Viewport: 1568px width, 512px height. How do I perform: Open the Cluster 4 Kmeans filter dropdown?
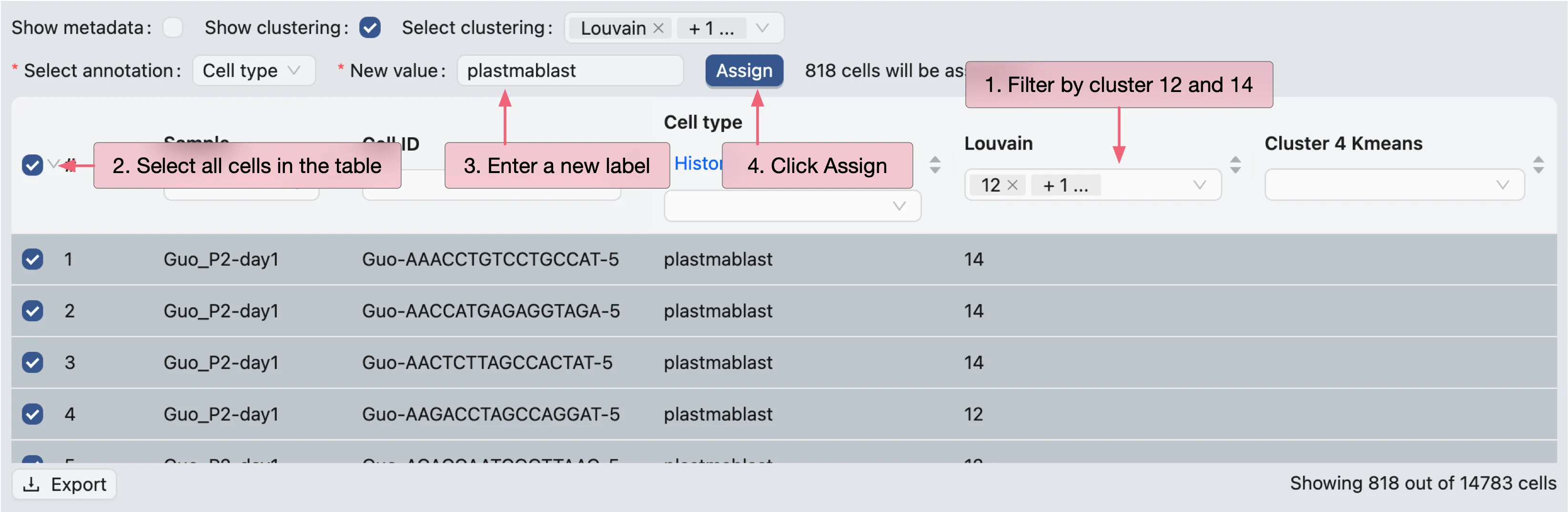[x=1394, y=185]
